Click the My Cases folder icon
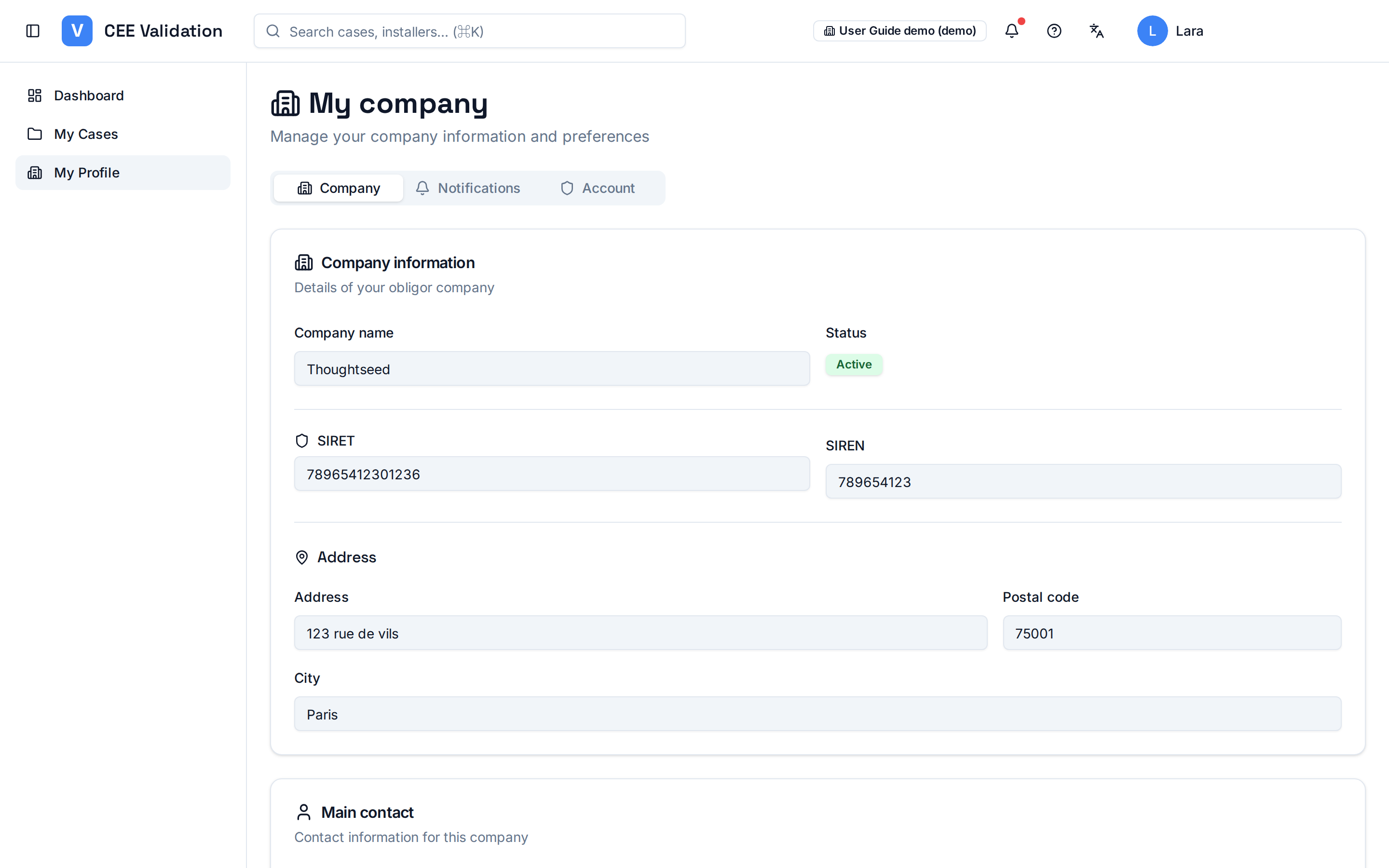Viewport: 1389px width, 868px height. coord(34,134)
